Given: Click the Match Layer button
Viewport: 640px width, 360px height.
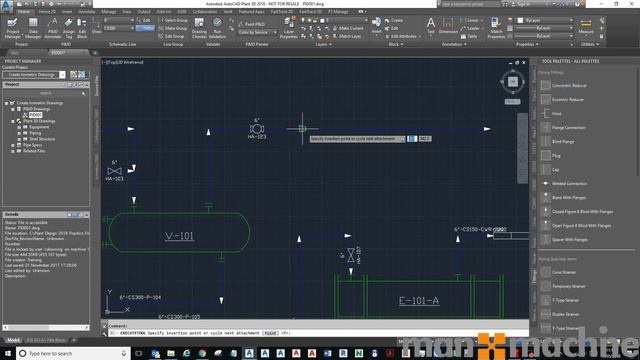Looking at the screenshot, I should click(347, 36).
